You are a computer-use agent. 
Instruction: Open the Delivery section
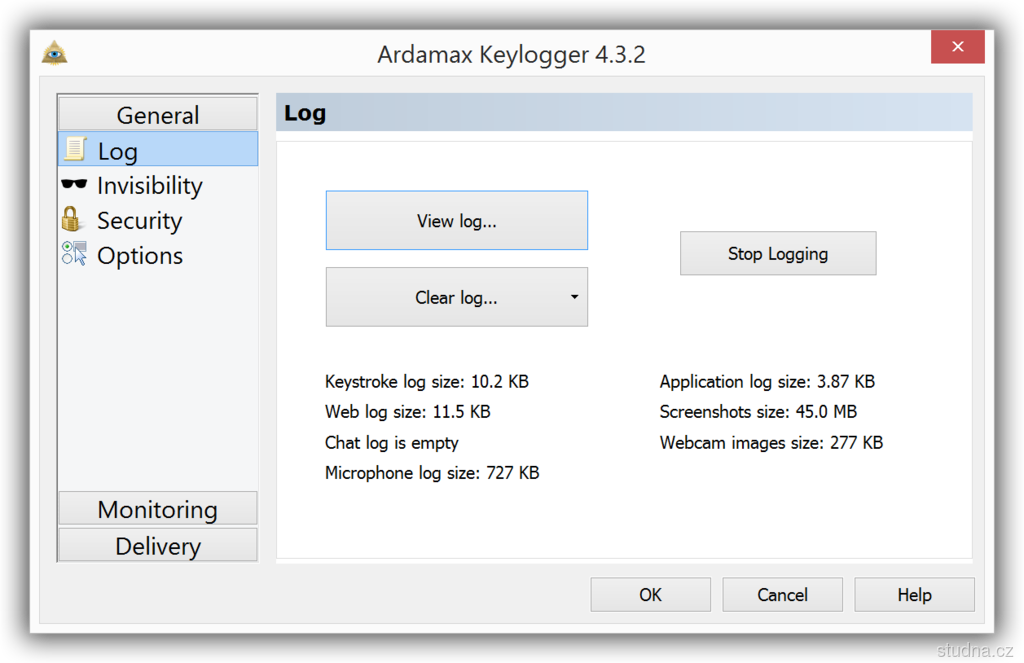click(157, 546)
